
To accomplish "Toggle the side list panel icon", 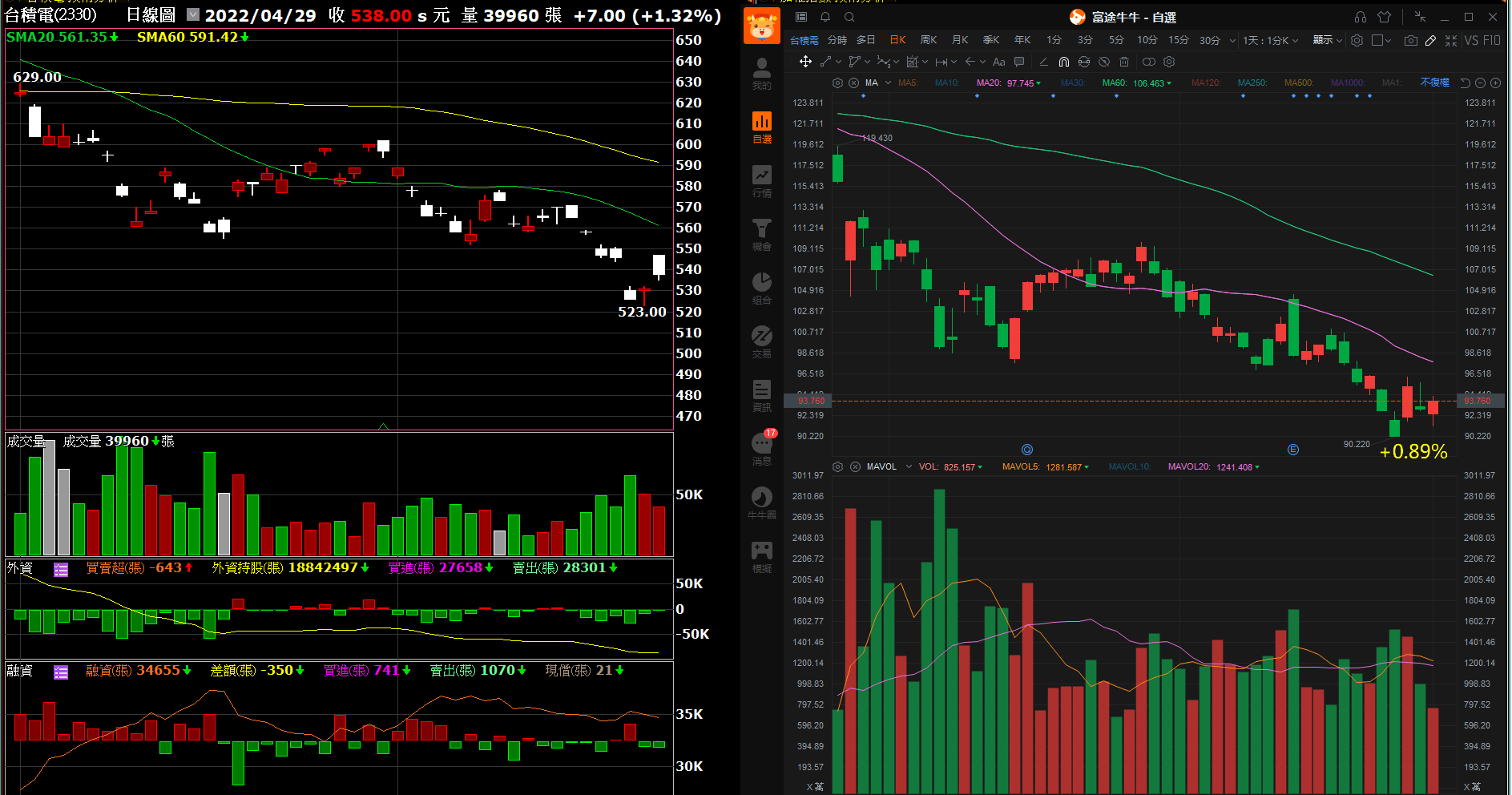I will [801, 17].
